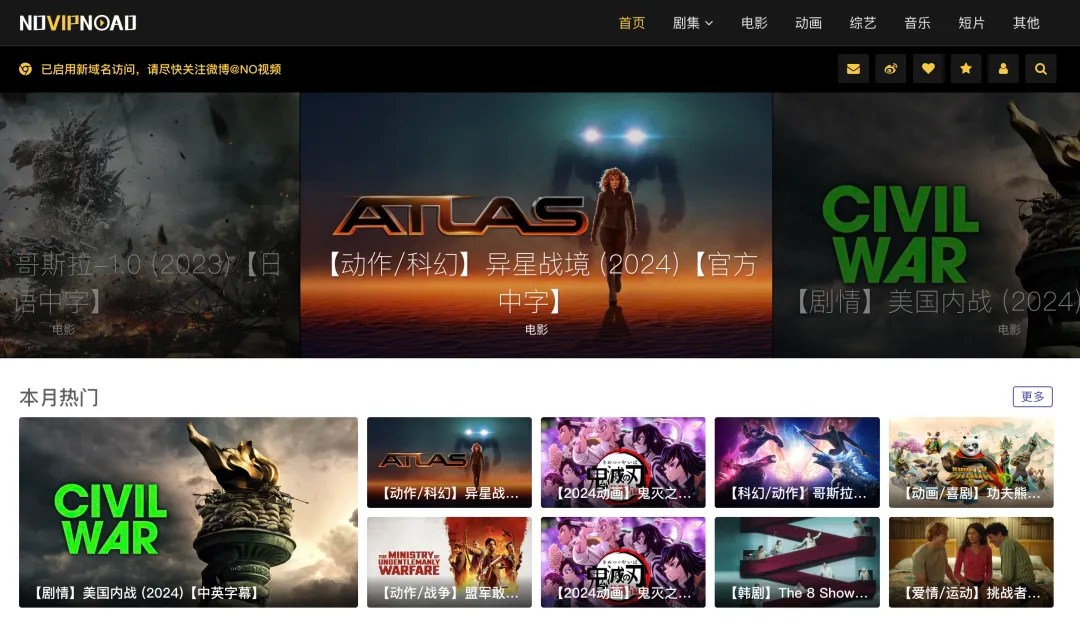Image resolution: width=1080 pixels, height=643 pixels.
Task: Open the 电影 nav item
Action: coord(754,23)
